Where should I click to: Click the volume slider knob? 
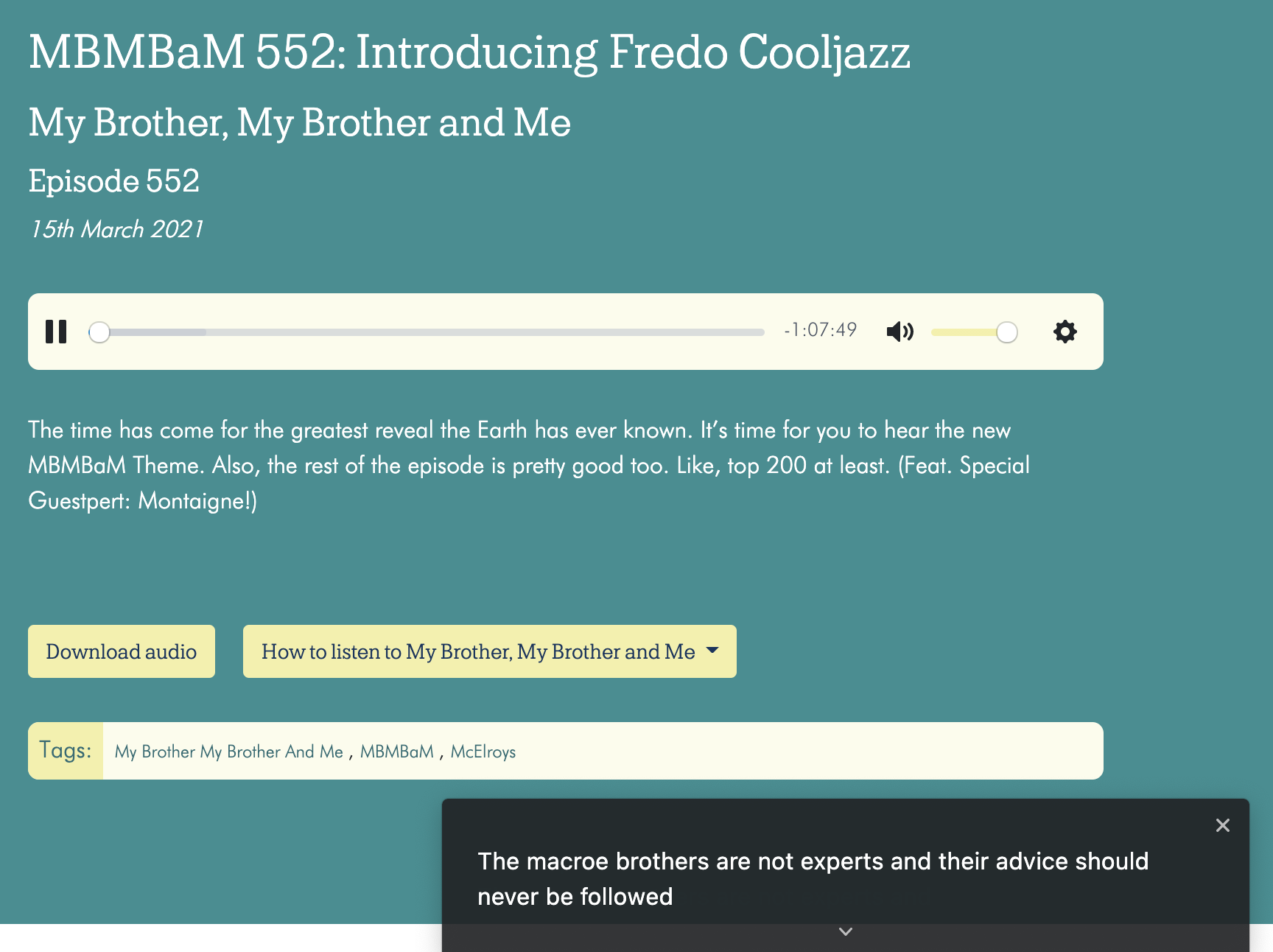tap(1006, 332)
